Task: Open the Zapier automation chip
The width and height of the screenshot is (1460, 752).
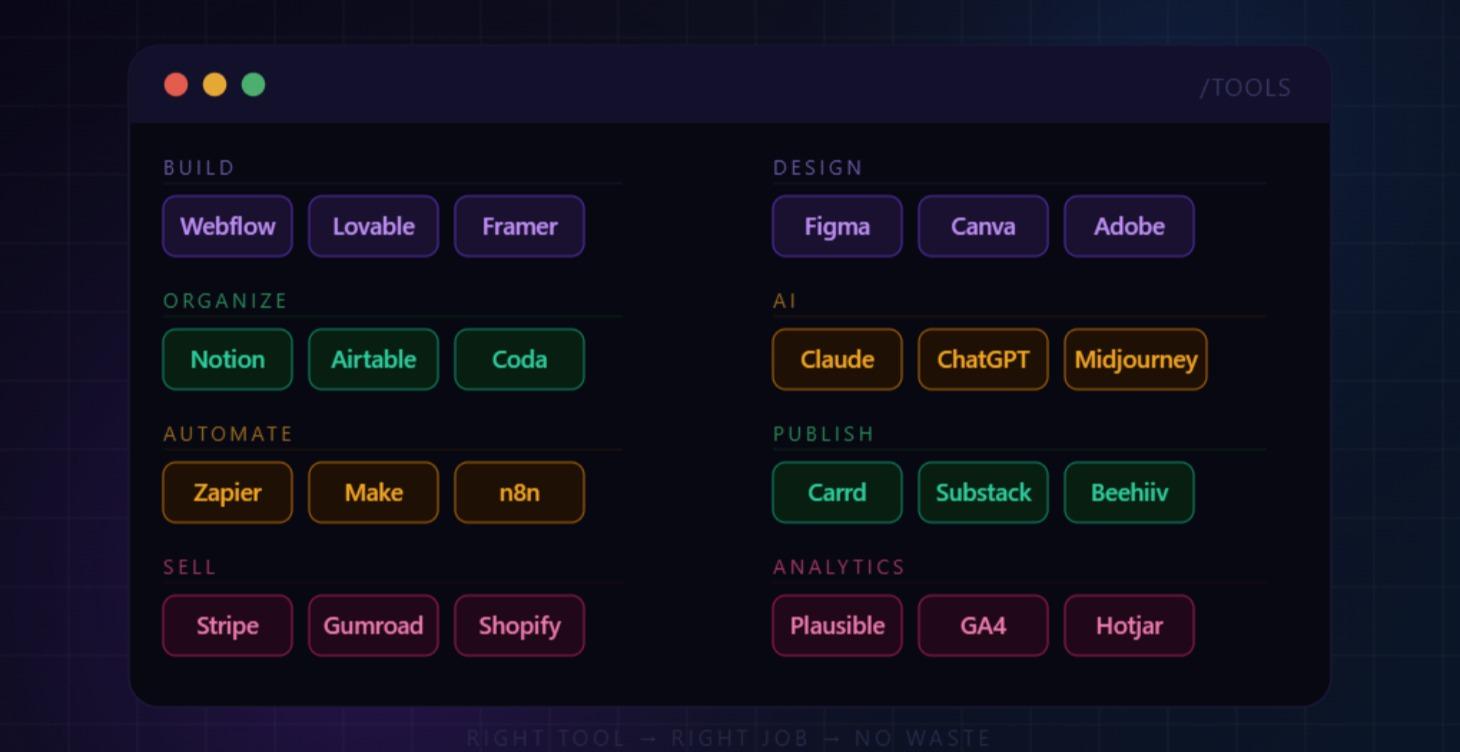Action: tap(228, 492)
